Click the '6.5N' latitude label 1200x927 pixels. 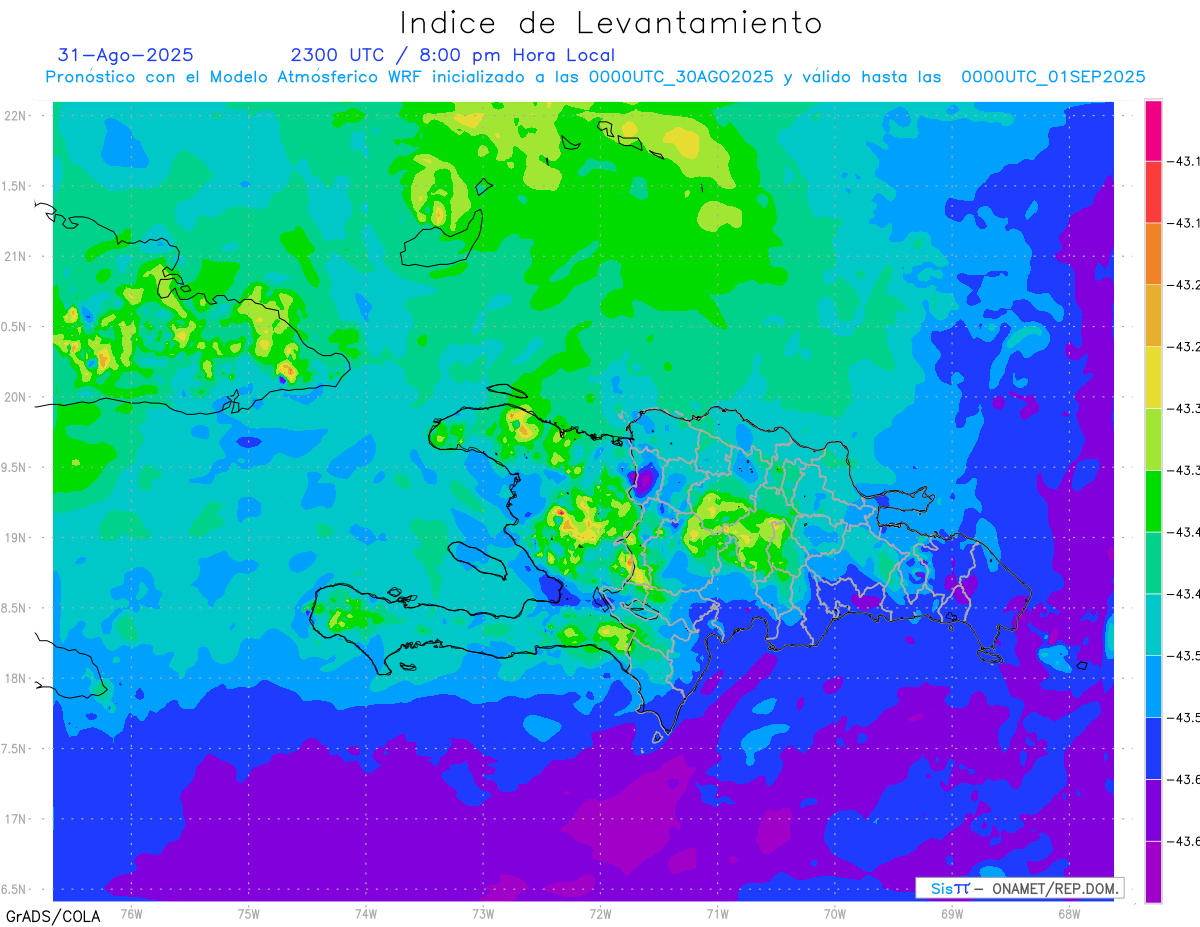coord(15,889)
